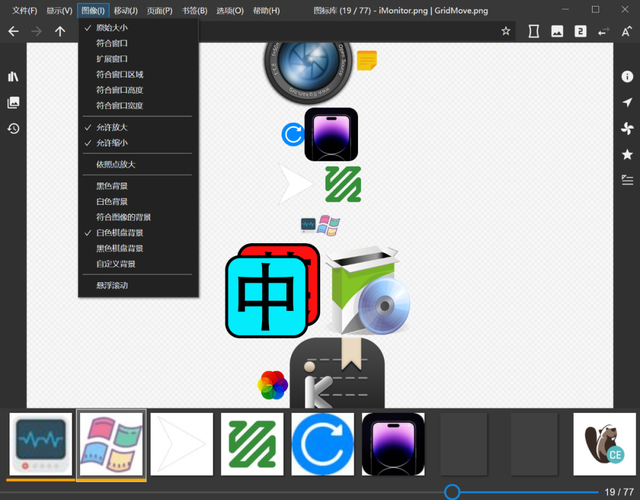
Task: Expand the 书签(B) menu
Action: point(195,11)
